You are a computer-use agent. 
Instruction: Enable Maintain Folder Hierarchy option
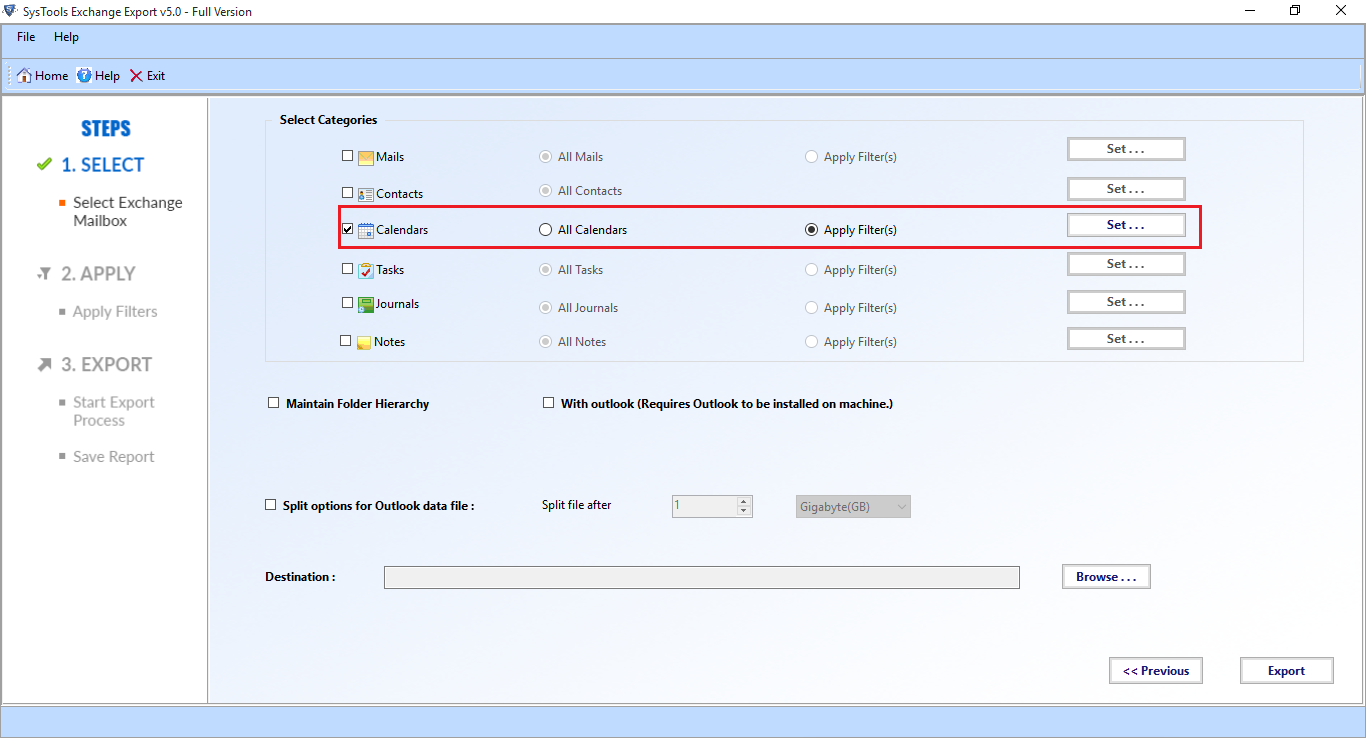273,403
